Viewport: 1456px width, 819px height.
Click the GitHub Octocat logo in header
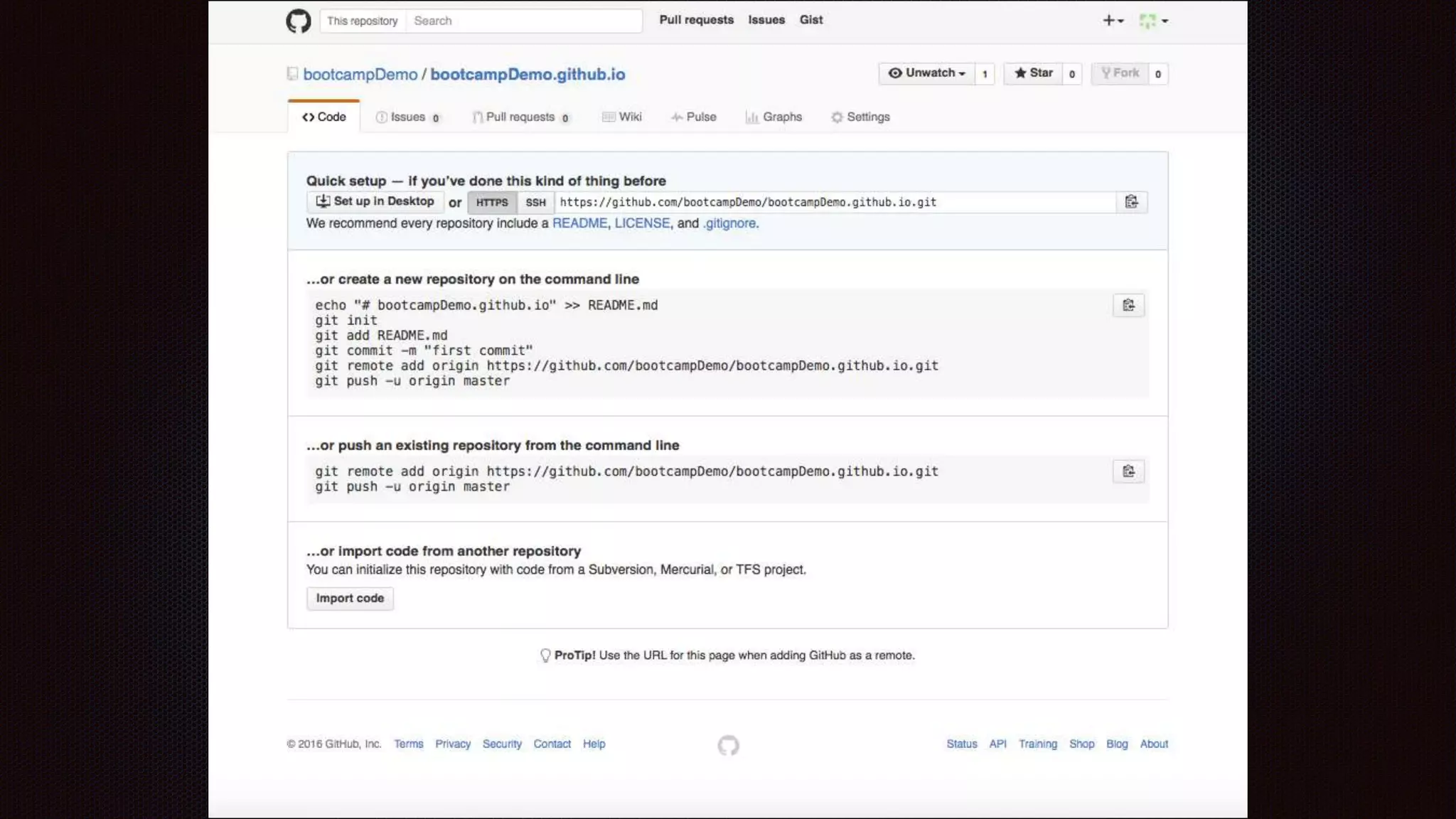click(x=298, y=21)
